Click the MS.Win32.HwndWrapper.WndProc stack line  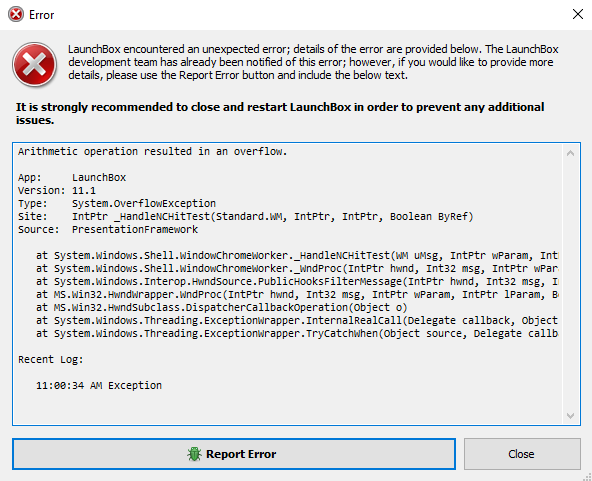(x=298, y=294)
